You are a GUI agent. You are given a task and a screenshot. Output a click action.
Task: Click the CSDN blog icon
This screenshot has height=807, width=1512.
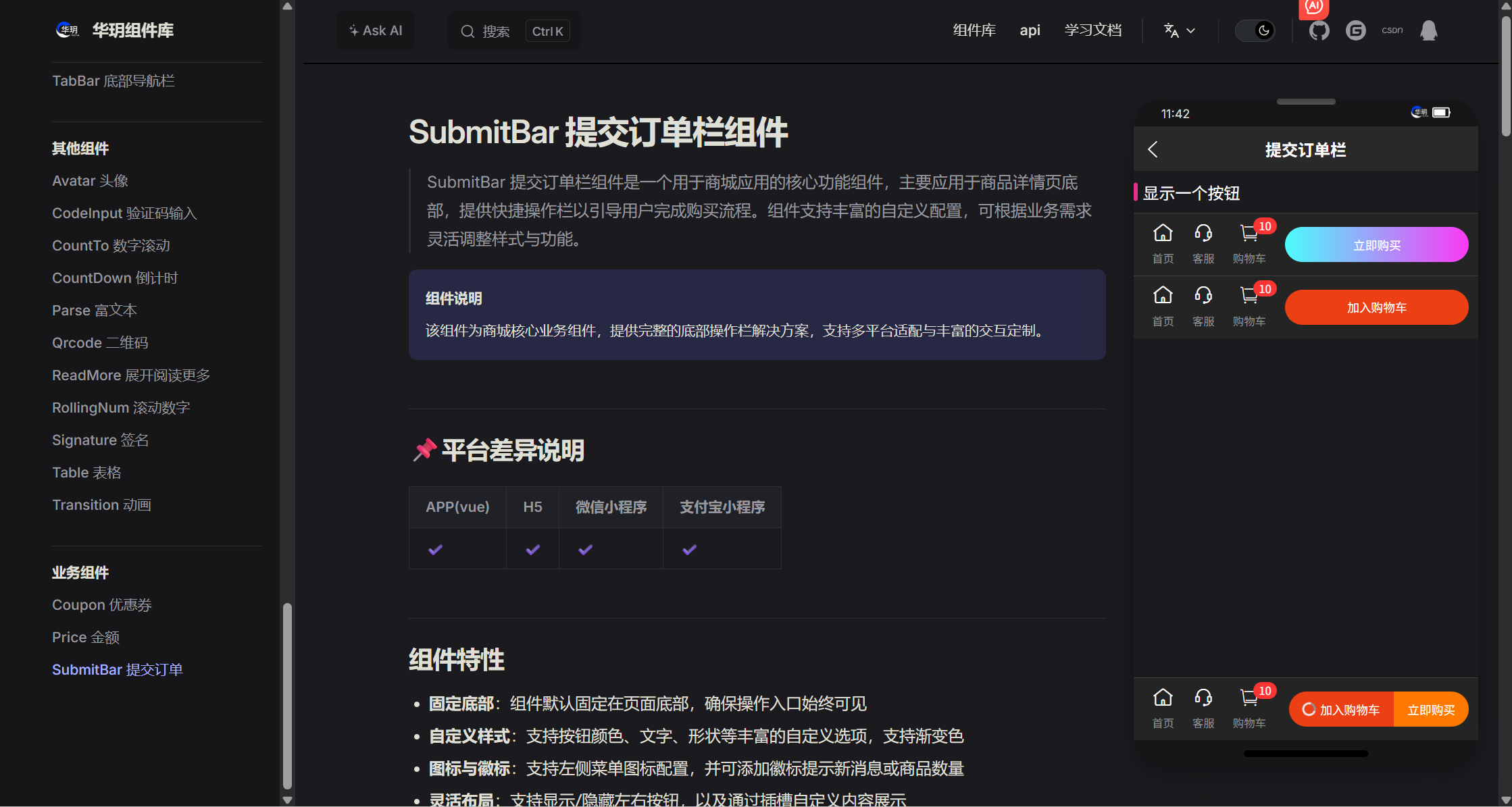point(1392,30)
